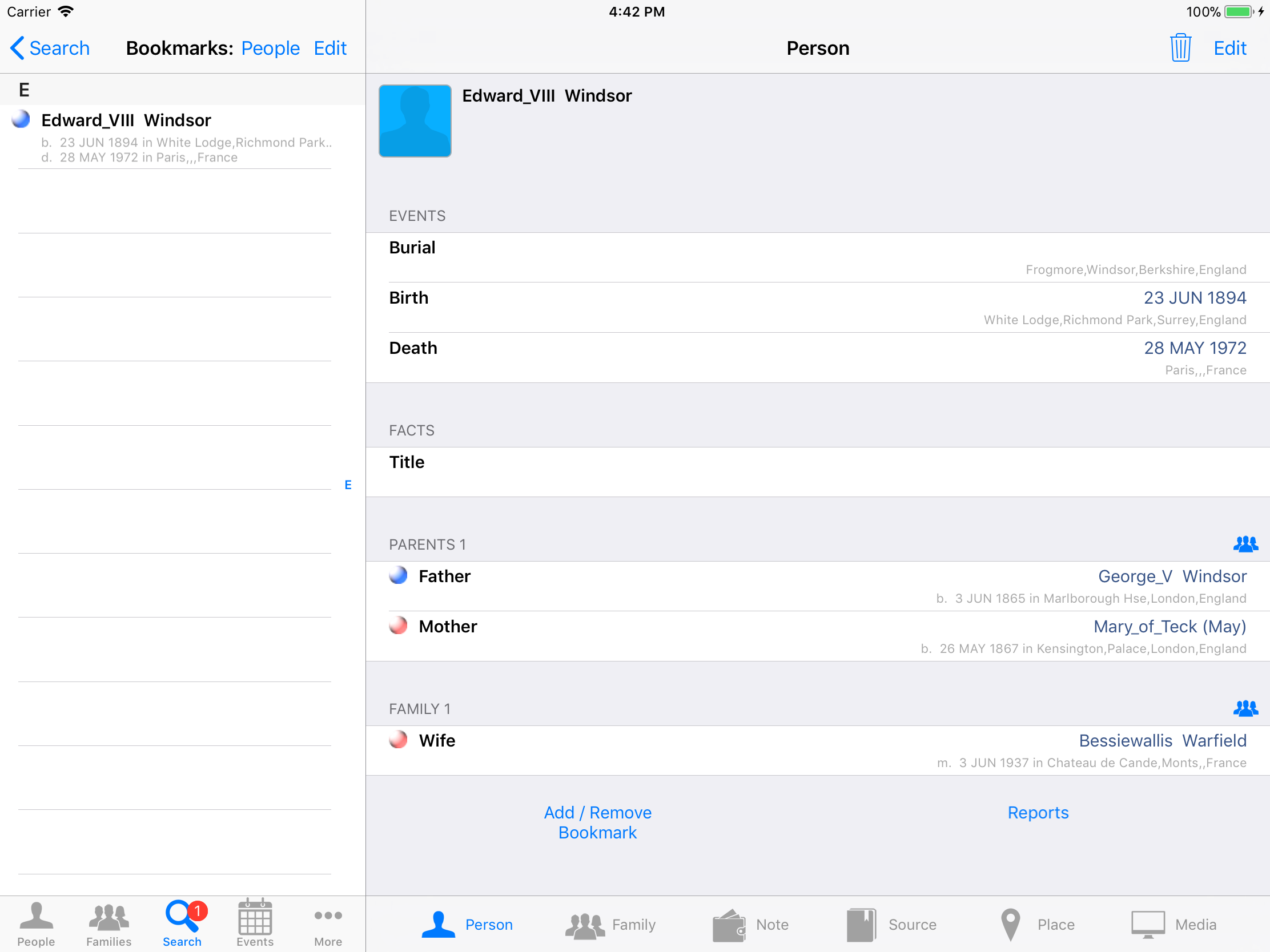Open the Events calendar tab icon
1270x952 pixels.
[255, 922]
